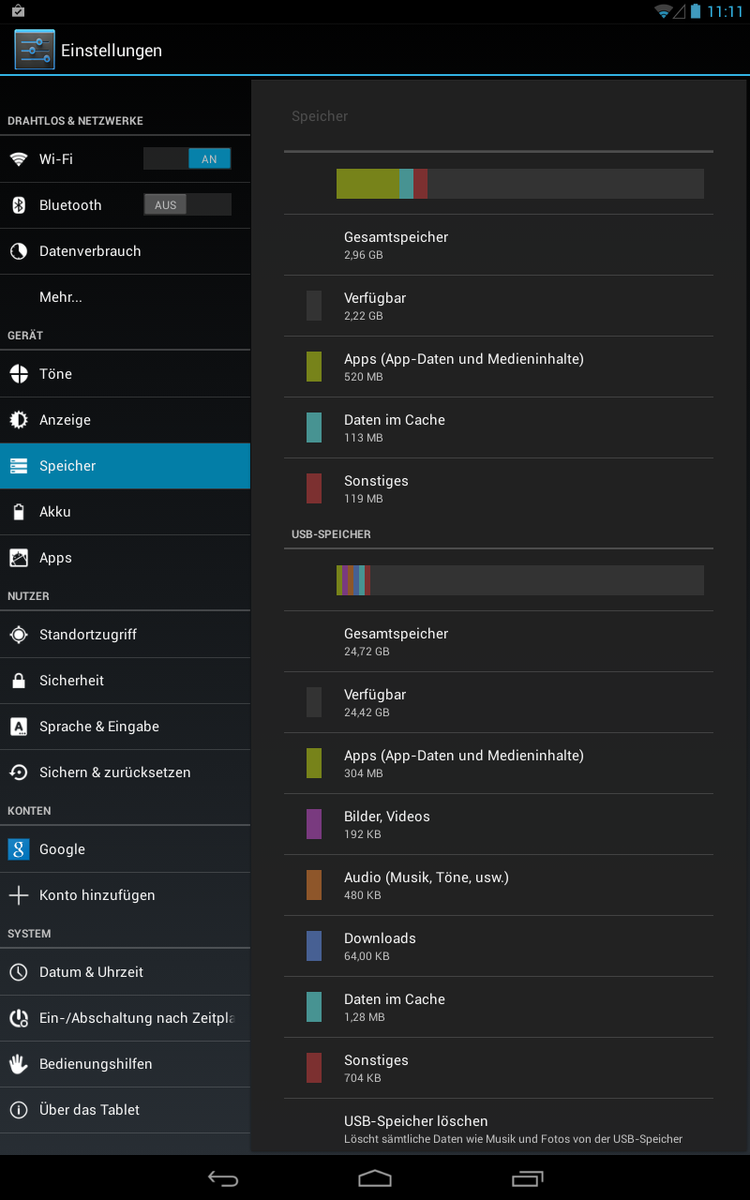This screenshot has width=750, height=1200.
Task: Tap Konto hinzufügen
Action: pos(125,895)
